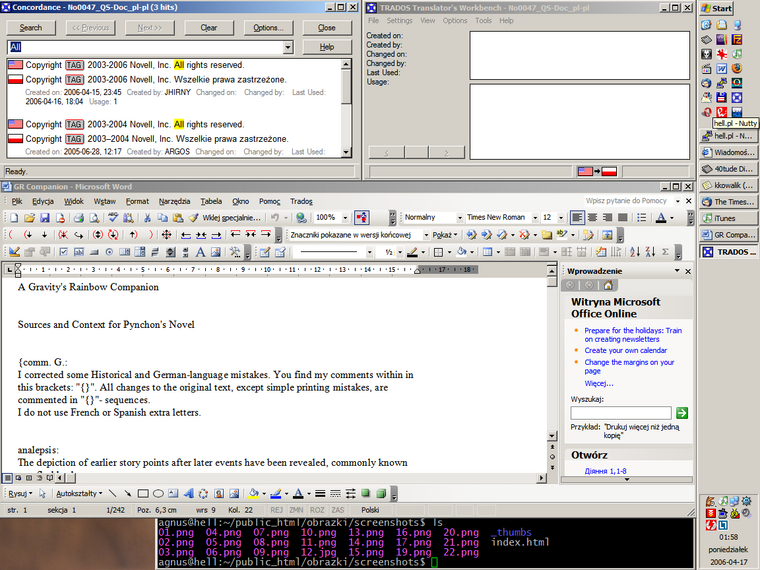Screen dimensions: 760x570
Task: Run spelling check with the ABC checkmark icon
Action: pyautogui.click(x=113, y=218)
